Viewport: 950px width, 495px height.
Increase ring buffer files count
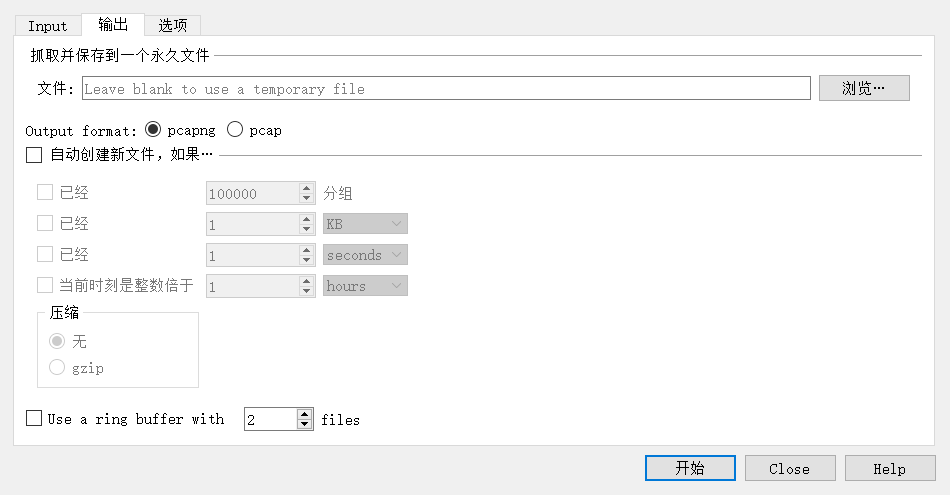click(305, 414)
